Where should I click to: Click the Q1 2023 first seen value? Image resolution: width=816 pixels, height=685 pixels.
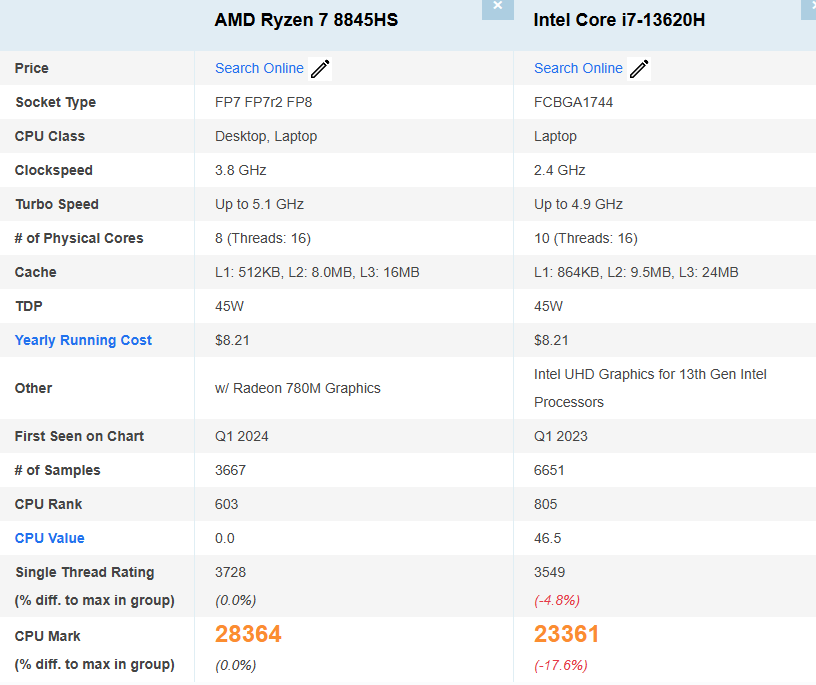point(560,436)
